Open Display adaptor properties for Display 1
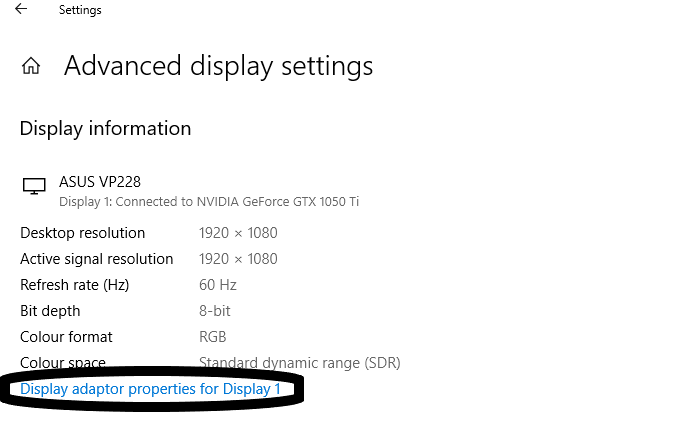 pos(150,389)
